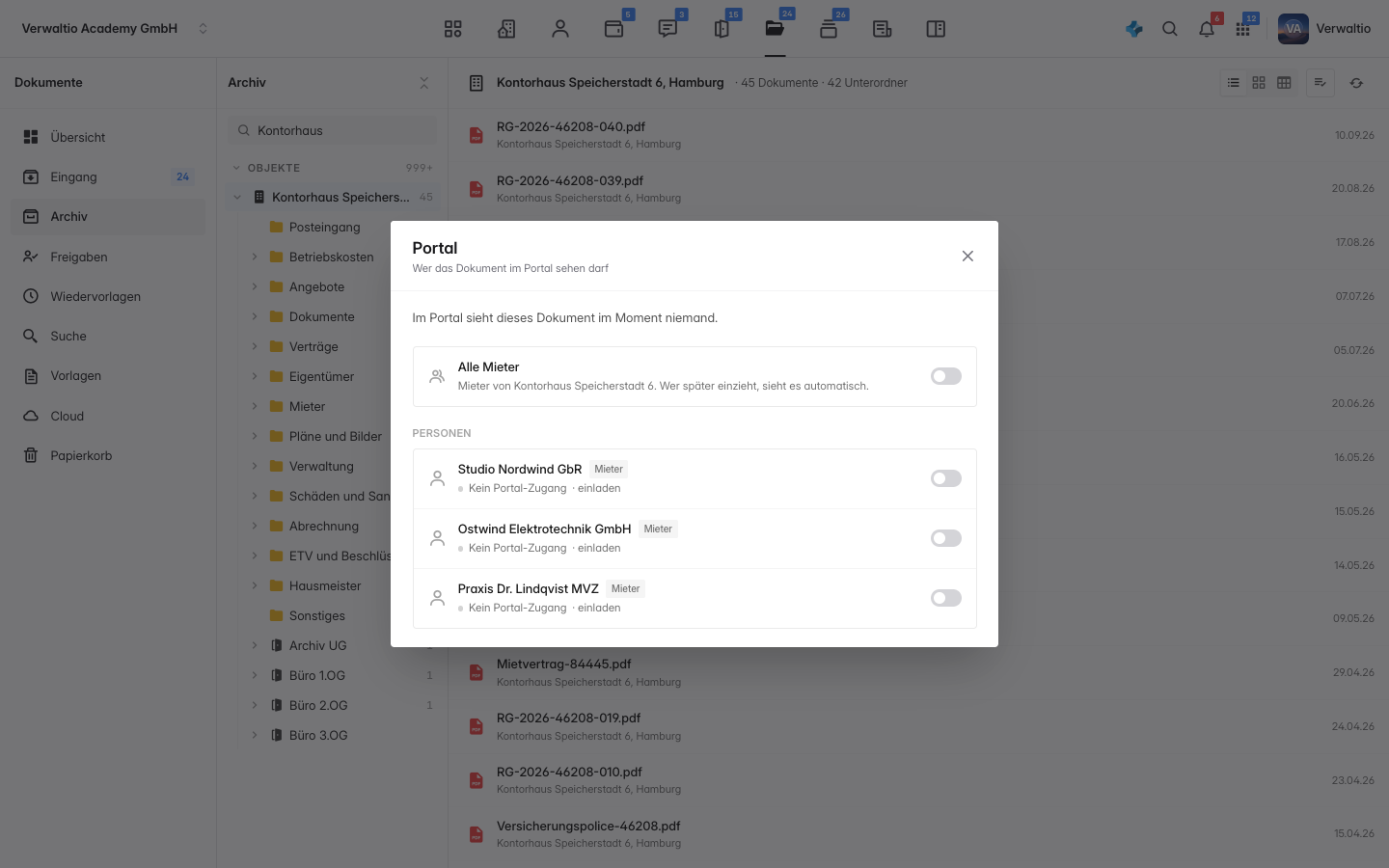Open global search magnifier icon
Image resolution: width=1389 pixels, height=868 pixels.
point(1170,29)
